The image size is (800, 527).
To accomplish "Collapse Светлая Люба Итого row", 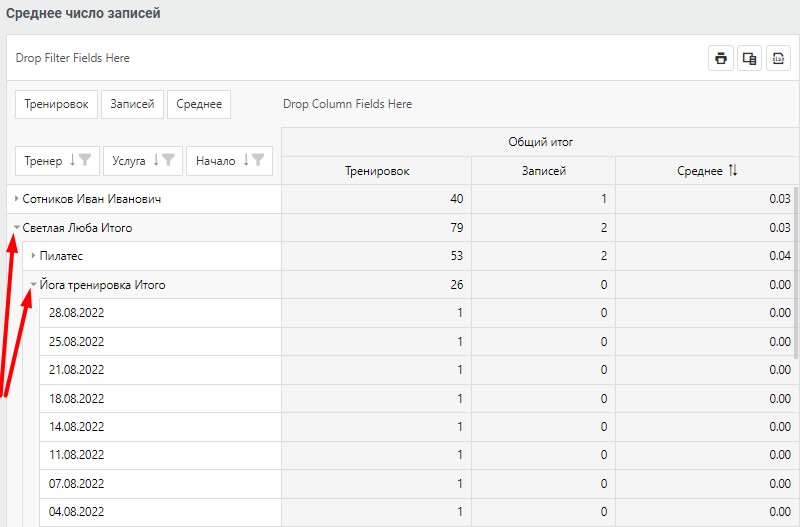I will click(16, 228).
